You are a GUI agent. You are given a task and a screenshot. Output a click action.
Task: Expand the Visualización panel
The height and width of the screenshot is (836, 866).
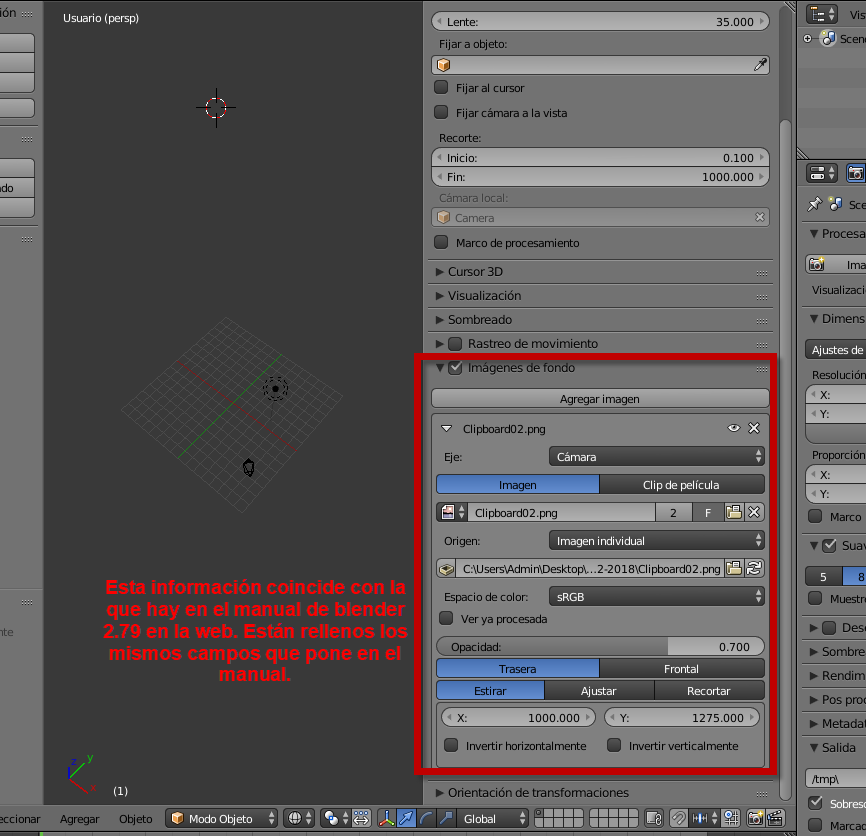pyautogui.click(x=440, y=295)
